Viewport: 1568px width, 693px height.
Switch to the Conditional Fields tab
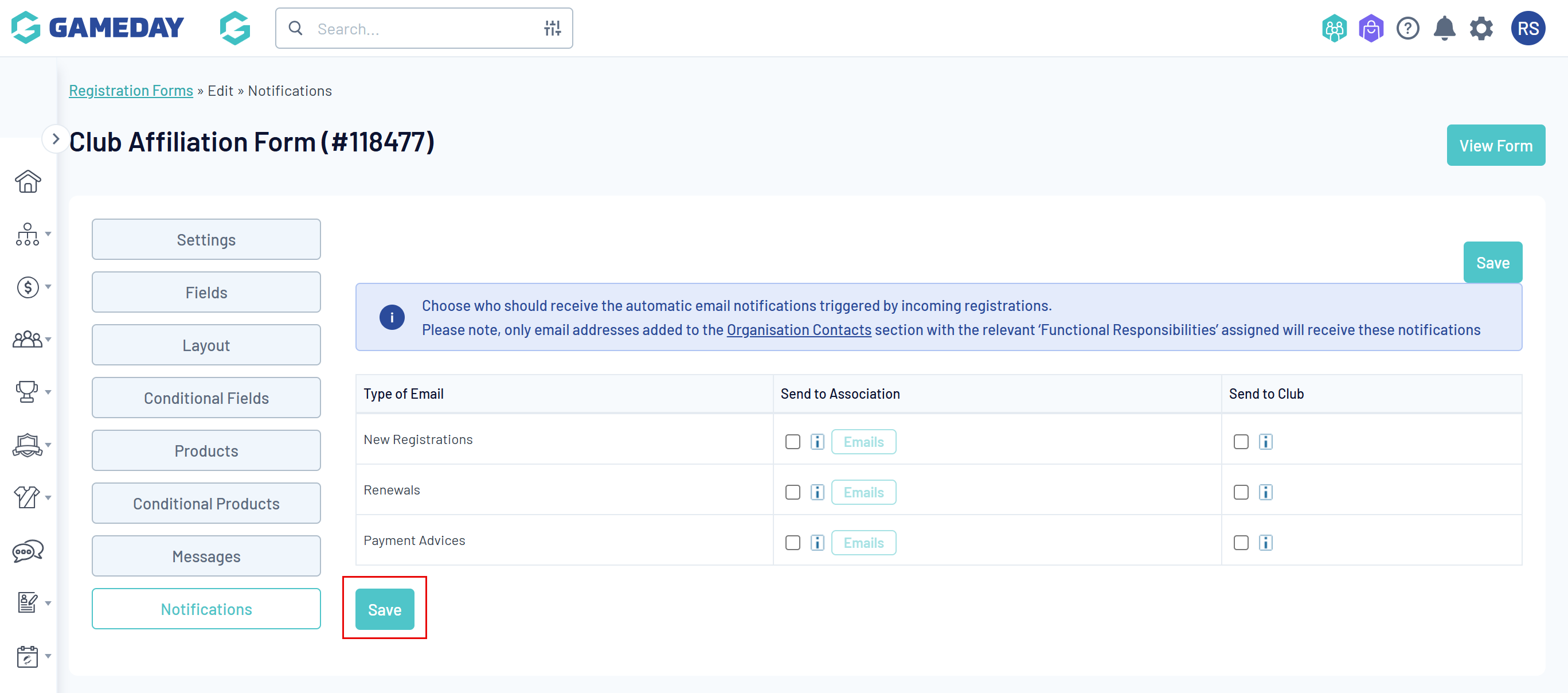click(206, 398)
